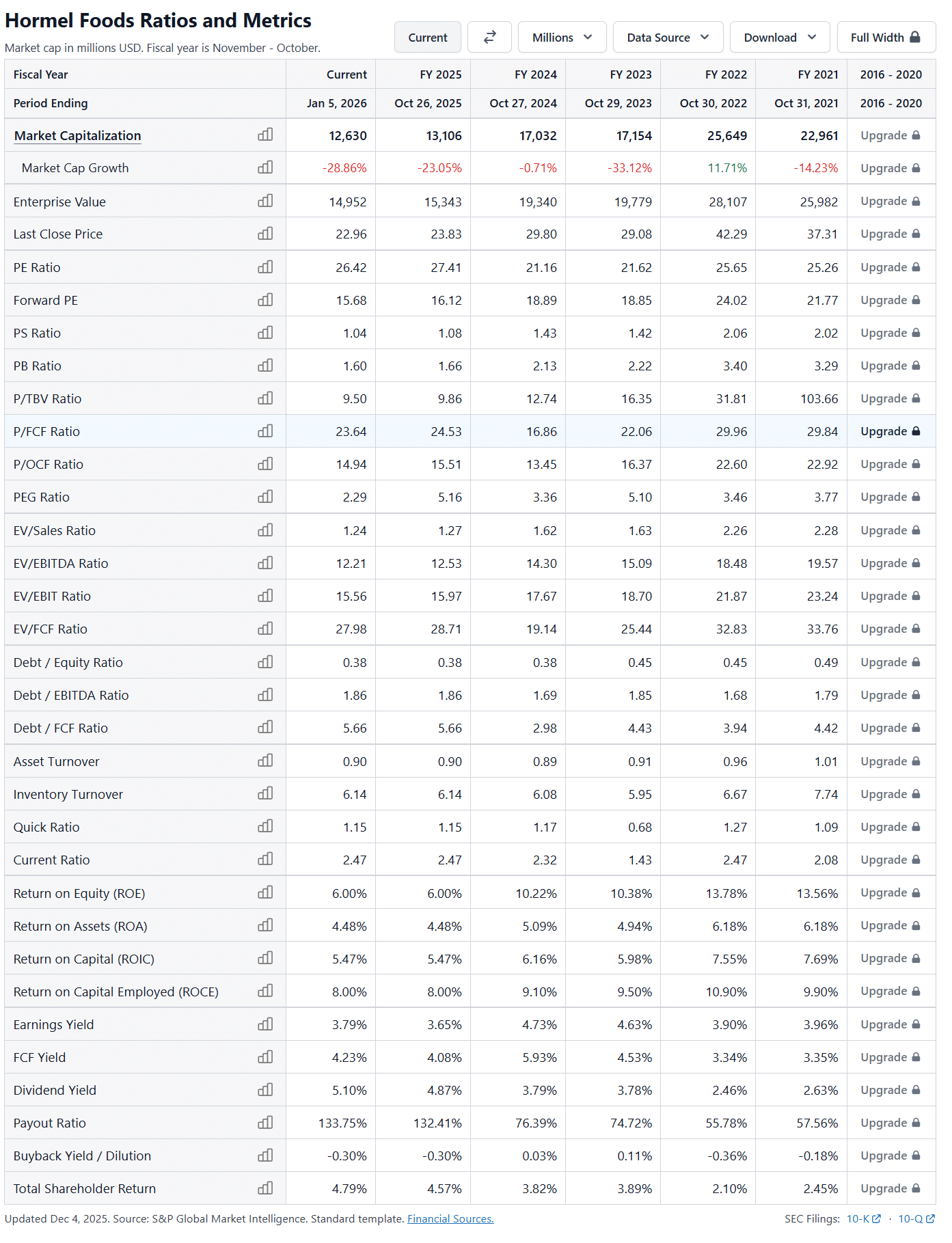Select the Current view button

pyautogui.click(x=428, y=37)
